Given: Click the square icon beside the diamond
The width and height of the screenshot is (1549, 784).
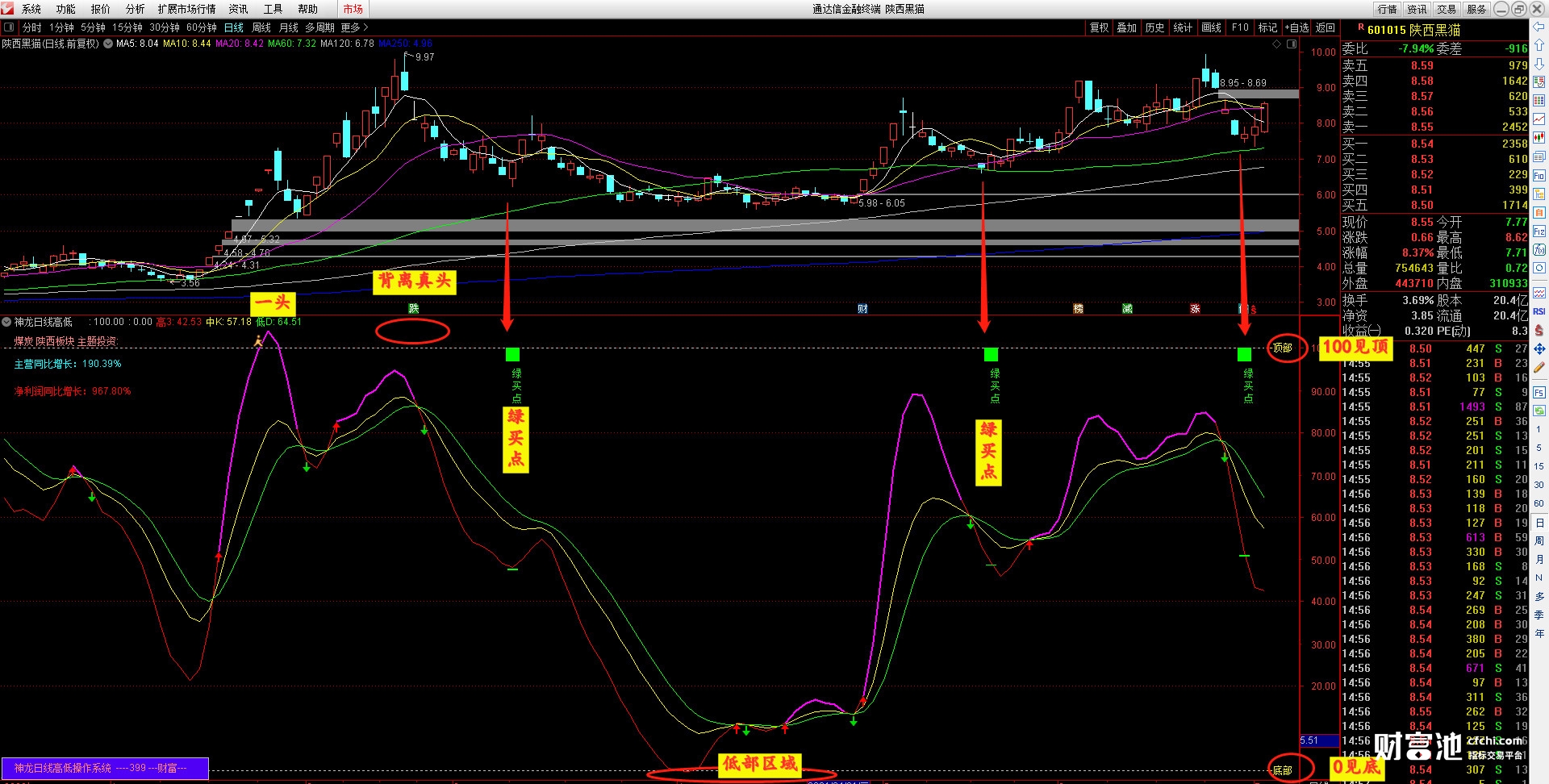Looking at the screenshot, I should 1291,44.
